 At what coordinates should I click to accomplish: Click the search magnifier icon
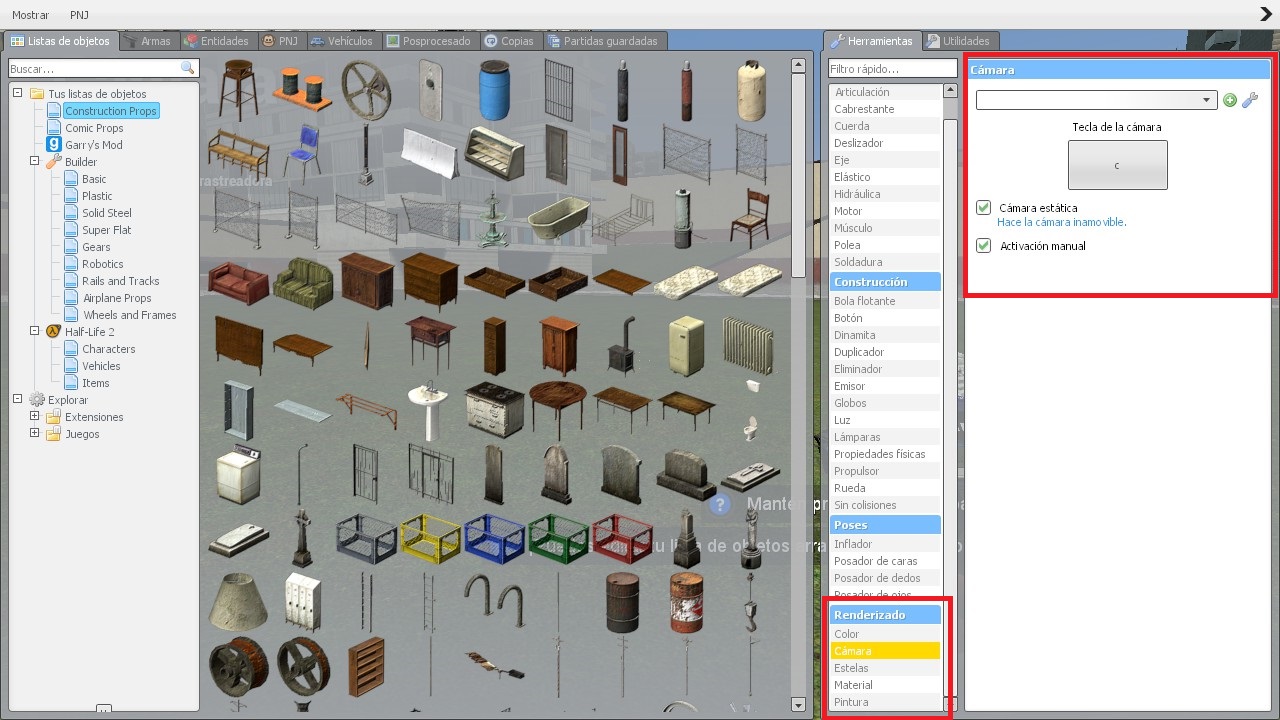188,68
